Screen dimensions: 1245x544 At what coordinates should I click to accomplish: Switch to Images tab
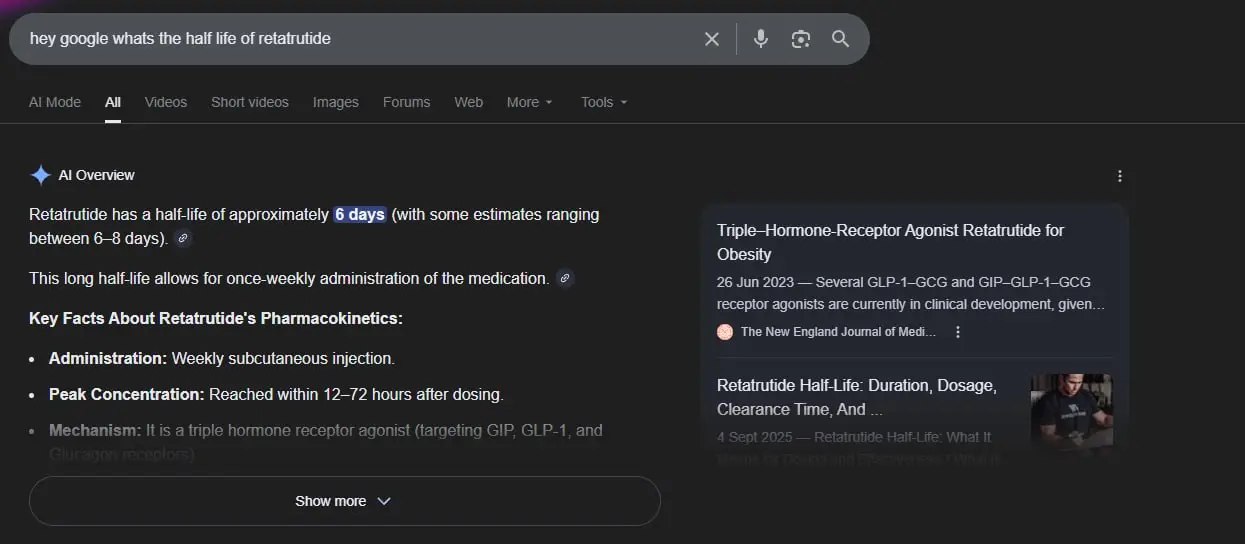tap(336, 102)
